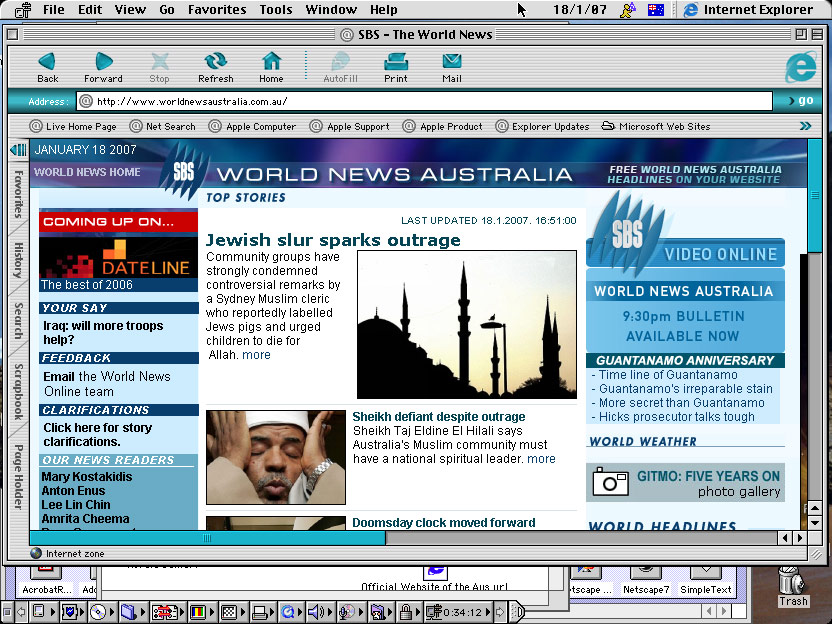Click the yellow running-figure menu bar icon
The width and height of the screenshot is (832, 624).
628,10
